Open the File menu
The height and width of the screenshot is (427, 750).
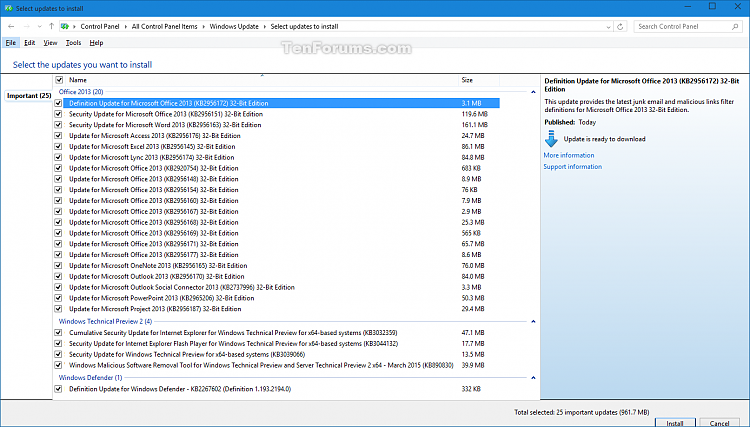(x=11, y=43)
